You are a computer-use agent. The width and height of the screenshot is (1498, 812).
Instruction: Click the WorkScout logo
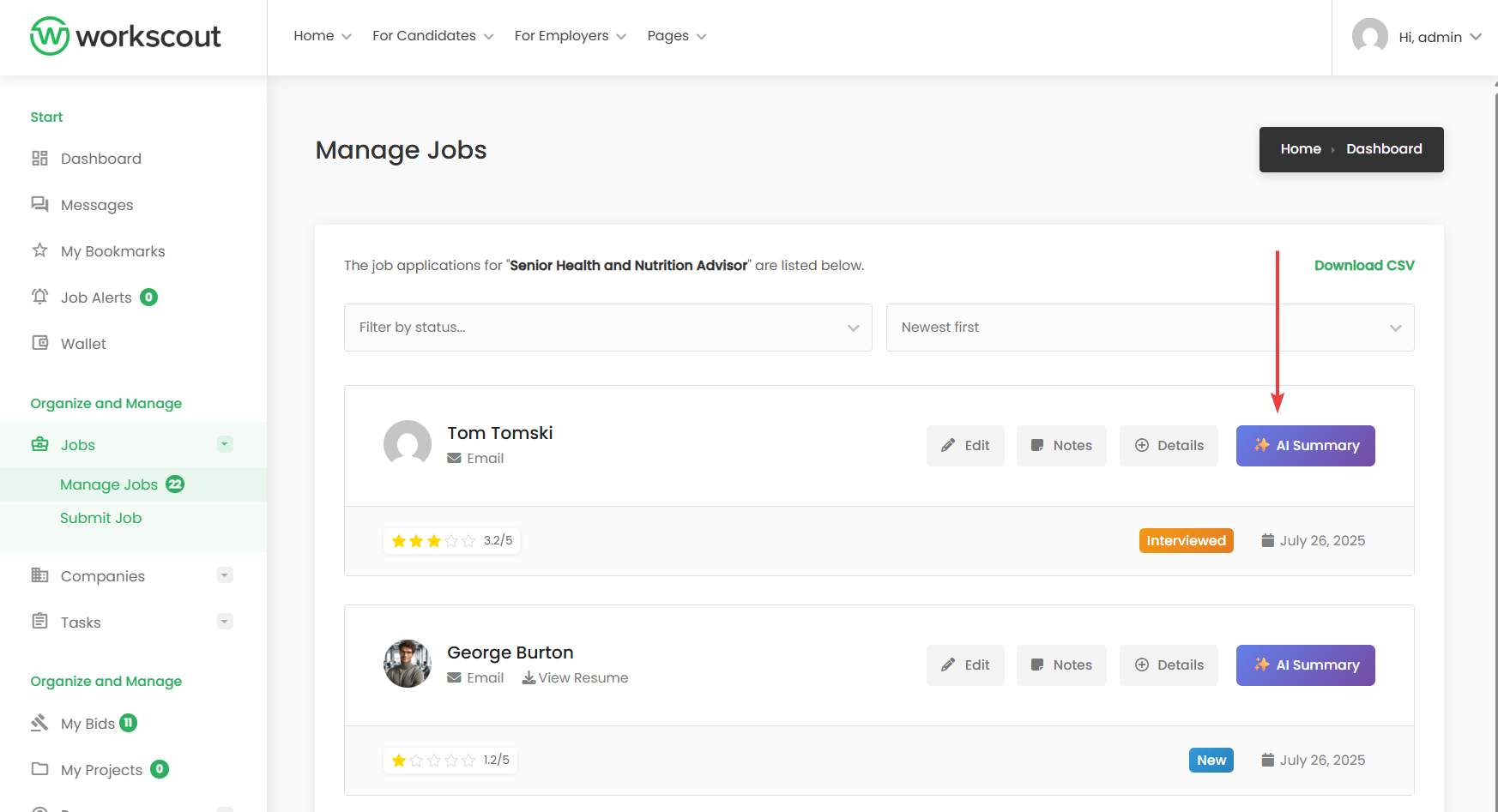pos(125,36)
